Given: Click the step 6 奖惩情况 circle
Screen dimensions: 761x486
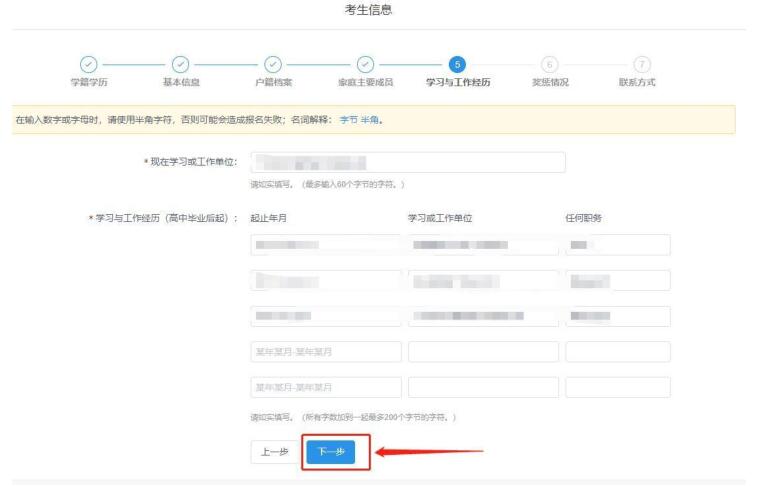Looking at the screenshot, I should 549,65.
